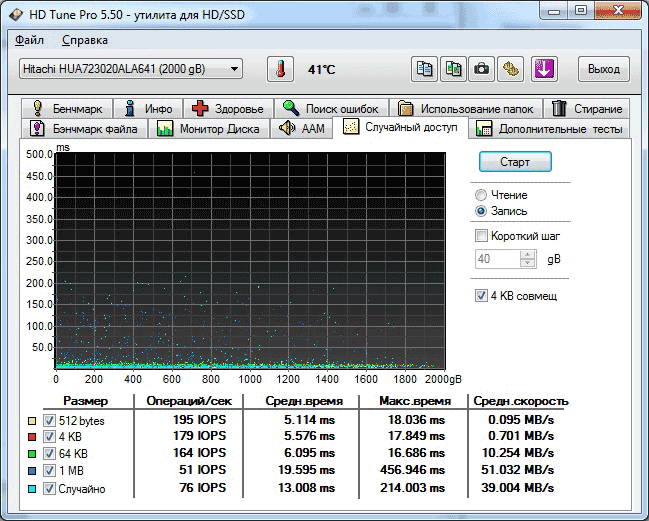Open the Справка menu

point(85,40)
